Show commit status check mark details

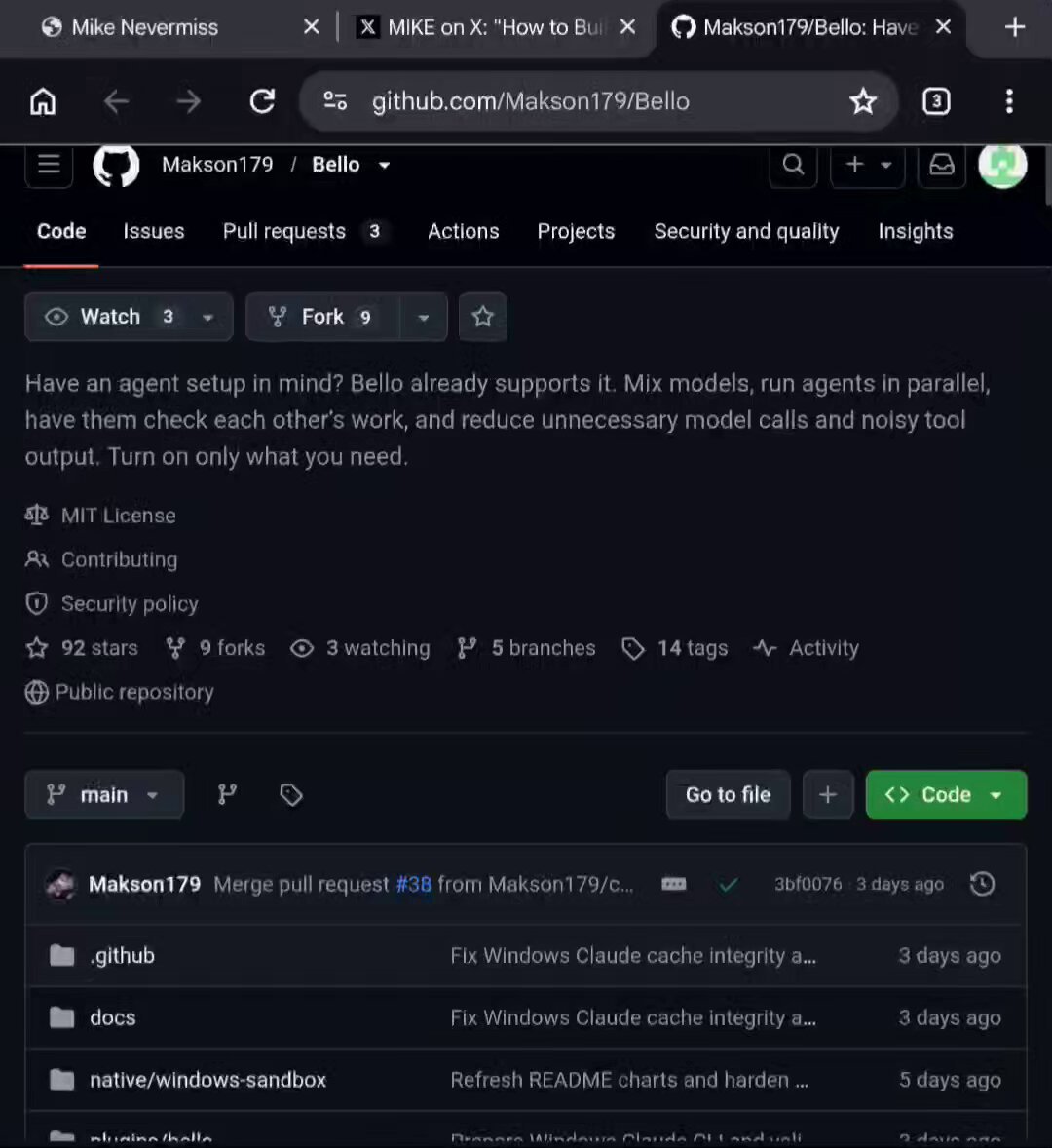coord(728,885)
